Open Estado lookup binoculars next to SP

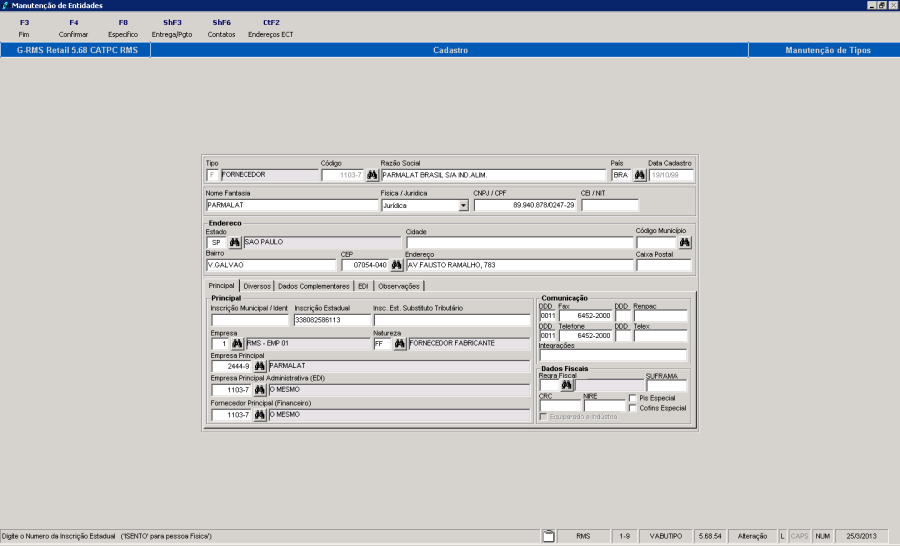[x=235, y=242]
